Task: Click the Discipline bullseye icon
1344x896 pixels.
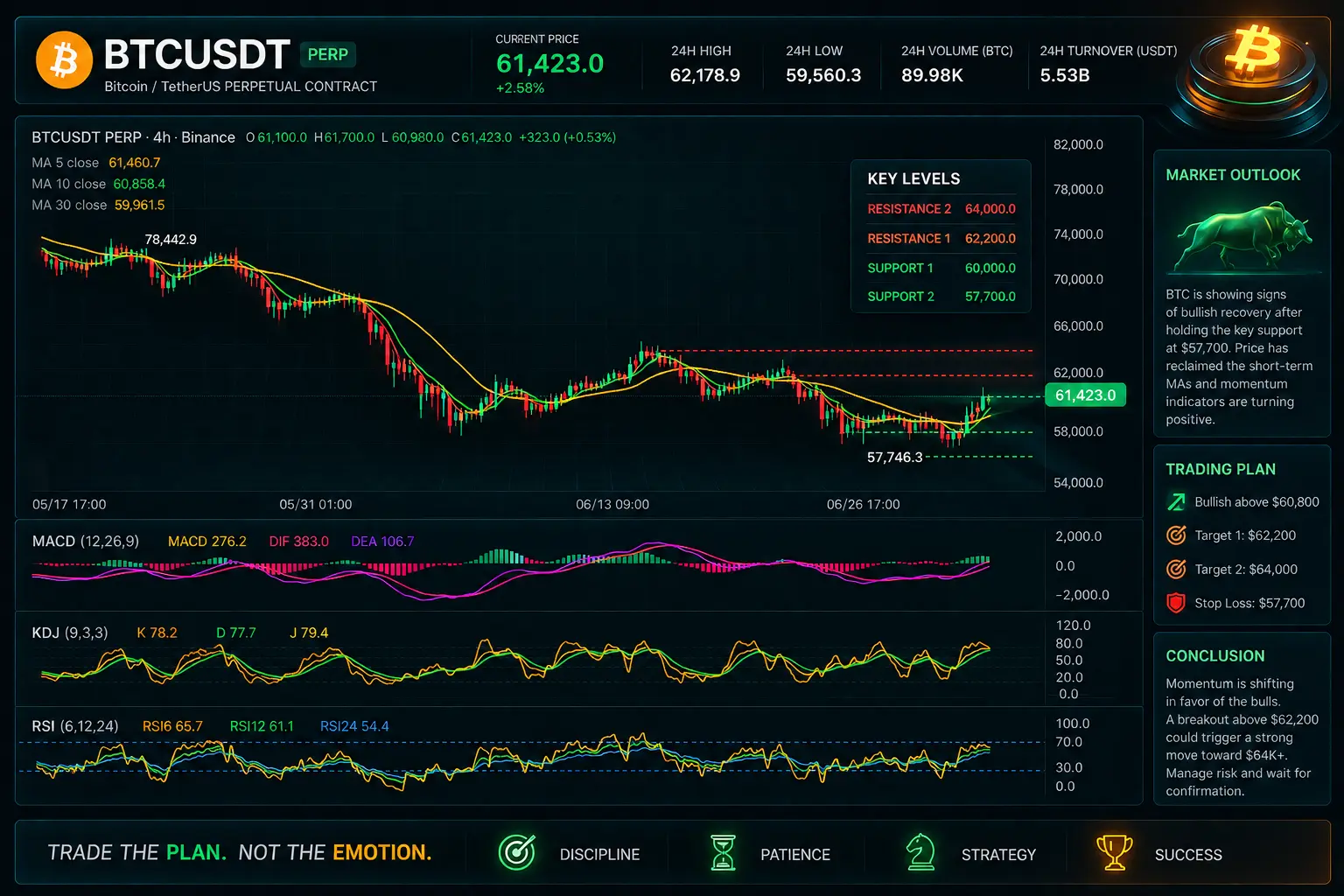Action: [516, 851]
